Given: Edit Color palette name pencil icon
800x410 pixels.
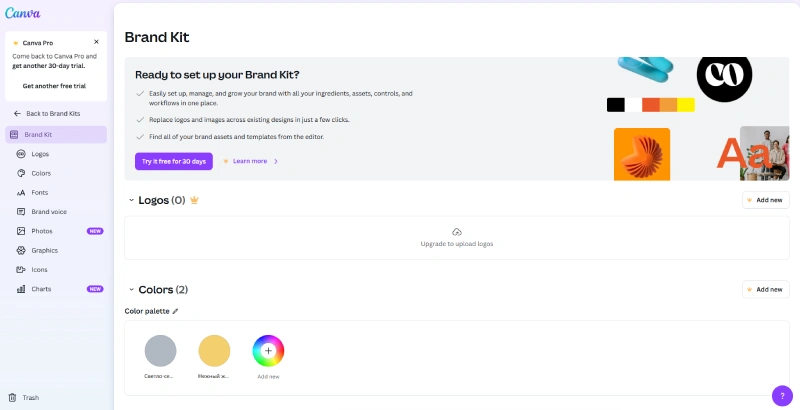Looking at the screenshot, I should 175,311.
